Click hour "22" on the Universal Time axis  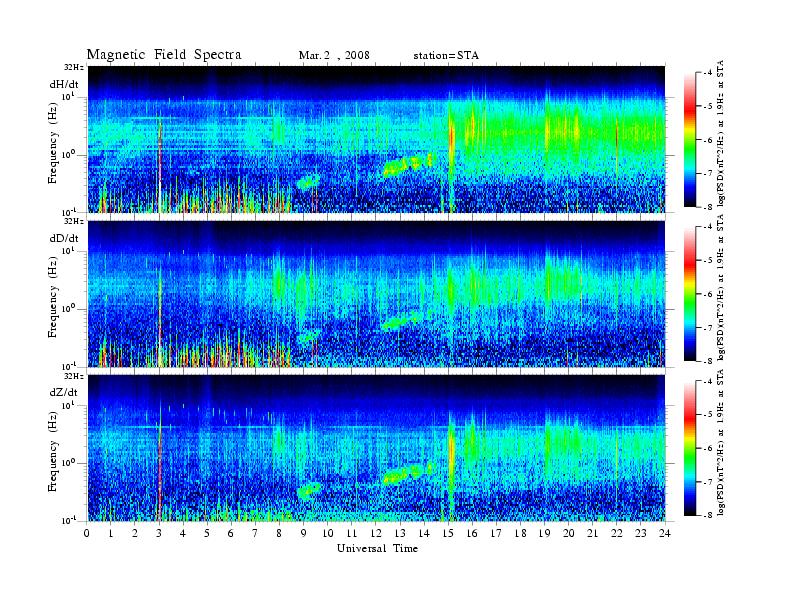(617, 533)
